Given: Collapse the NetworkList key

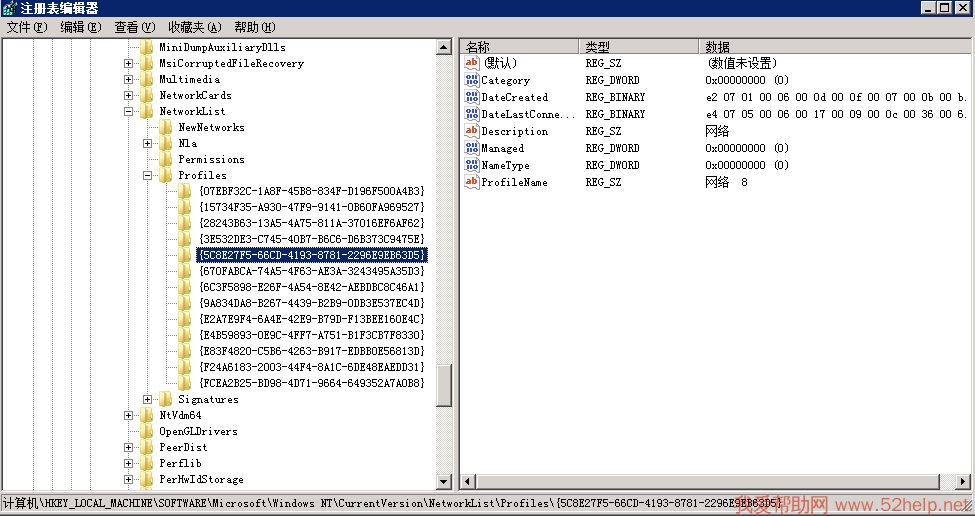Looking at the screenshot, I should (x=128, y=112).
